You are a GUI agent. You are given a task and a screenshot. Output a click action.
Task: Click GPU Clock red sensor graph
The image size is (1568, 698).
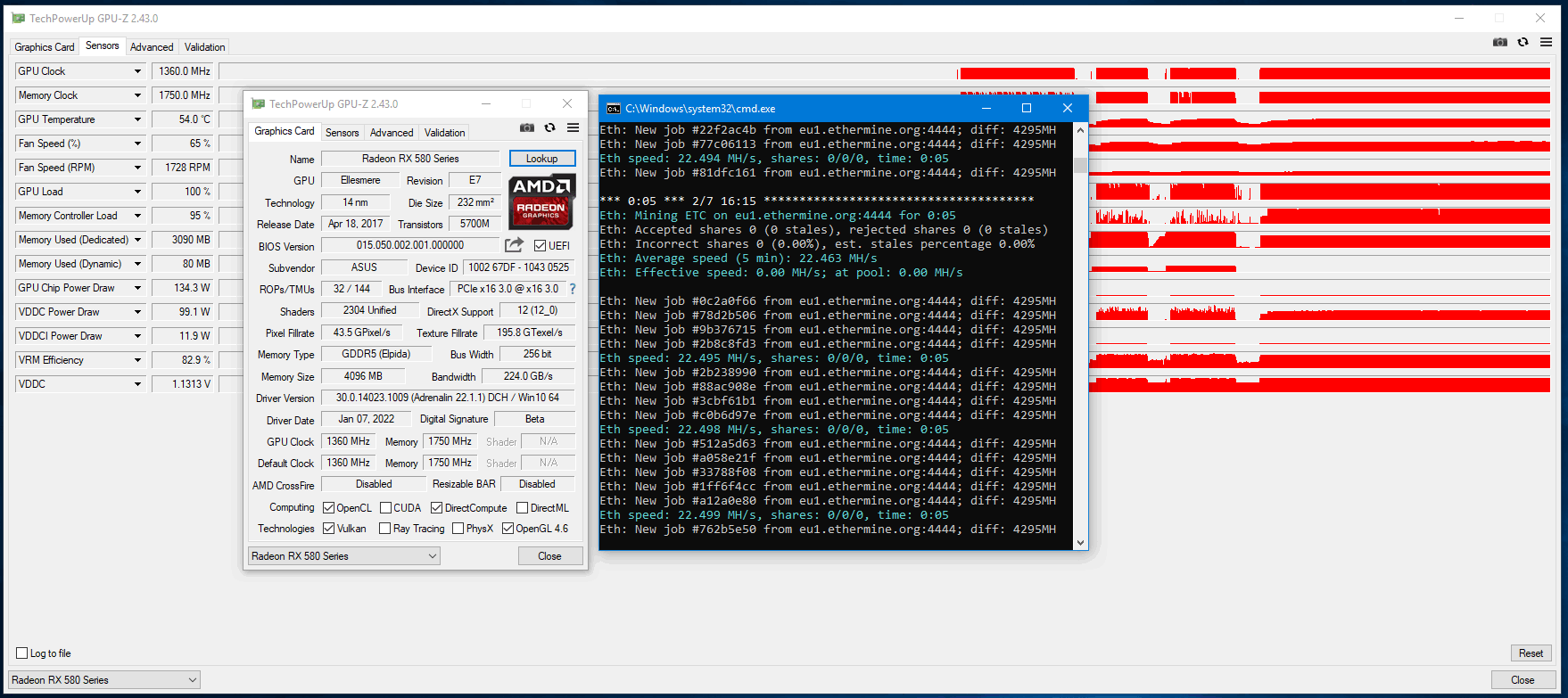tap(886, 71)
